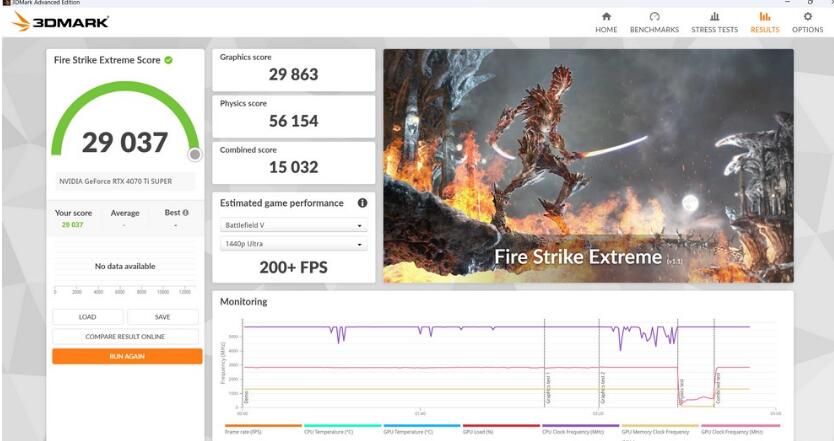
Task: Toggle the GPU Load legend
Action: pos(501,429)
